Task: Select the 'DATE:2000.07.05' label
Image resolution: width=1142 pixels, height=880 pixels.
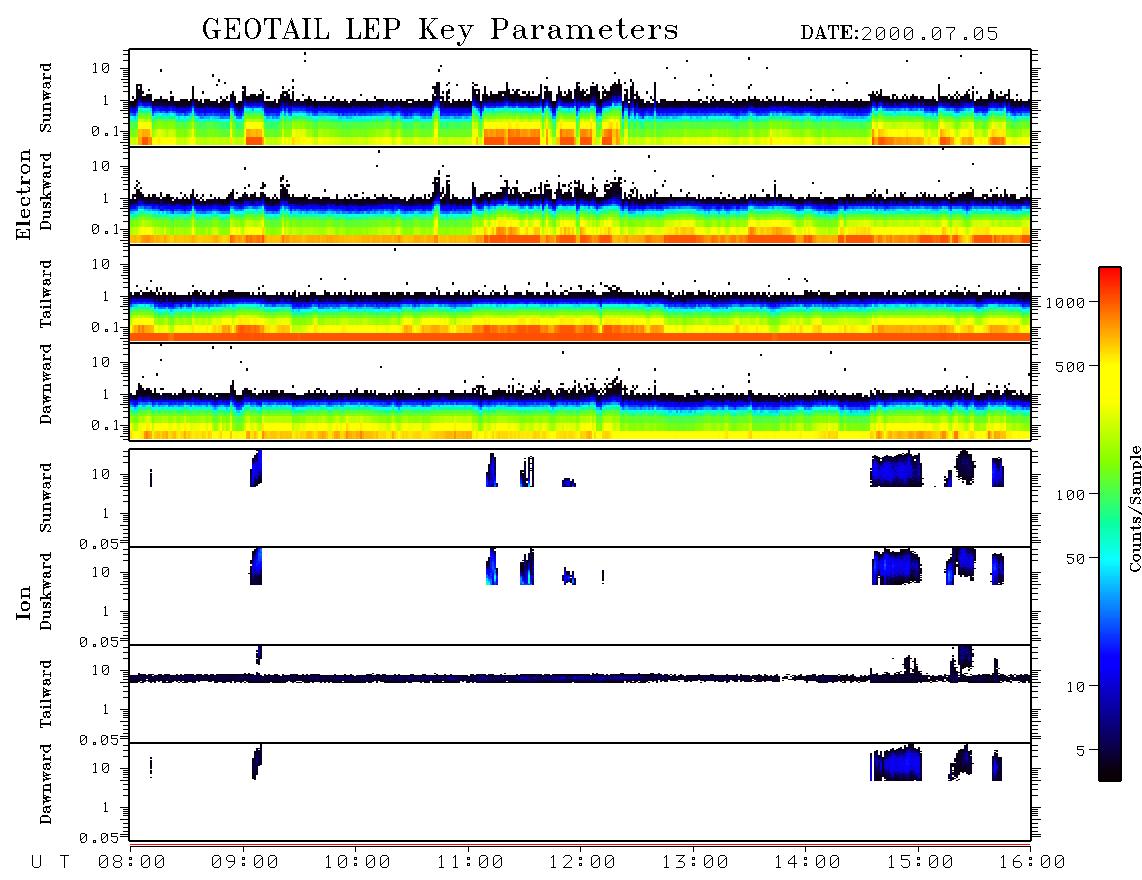Action: point(899,33)
